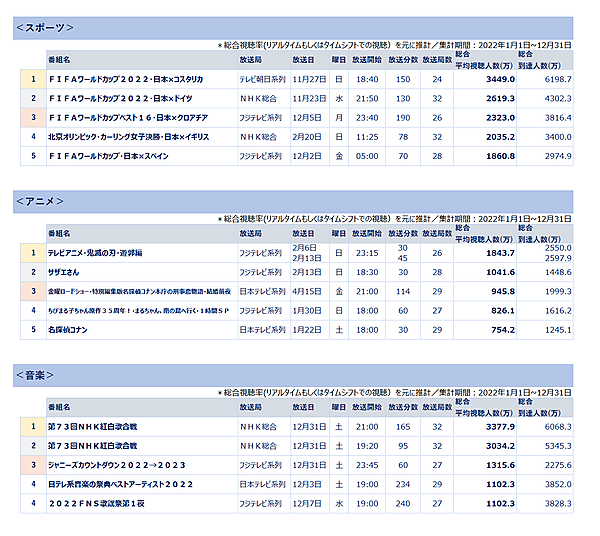Image resolution: width=600 pixels, height=536 pixels.
Task: Click the 2974.9 reach value
Action: coord(558,156)
